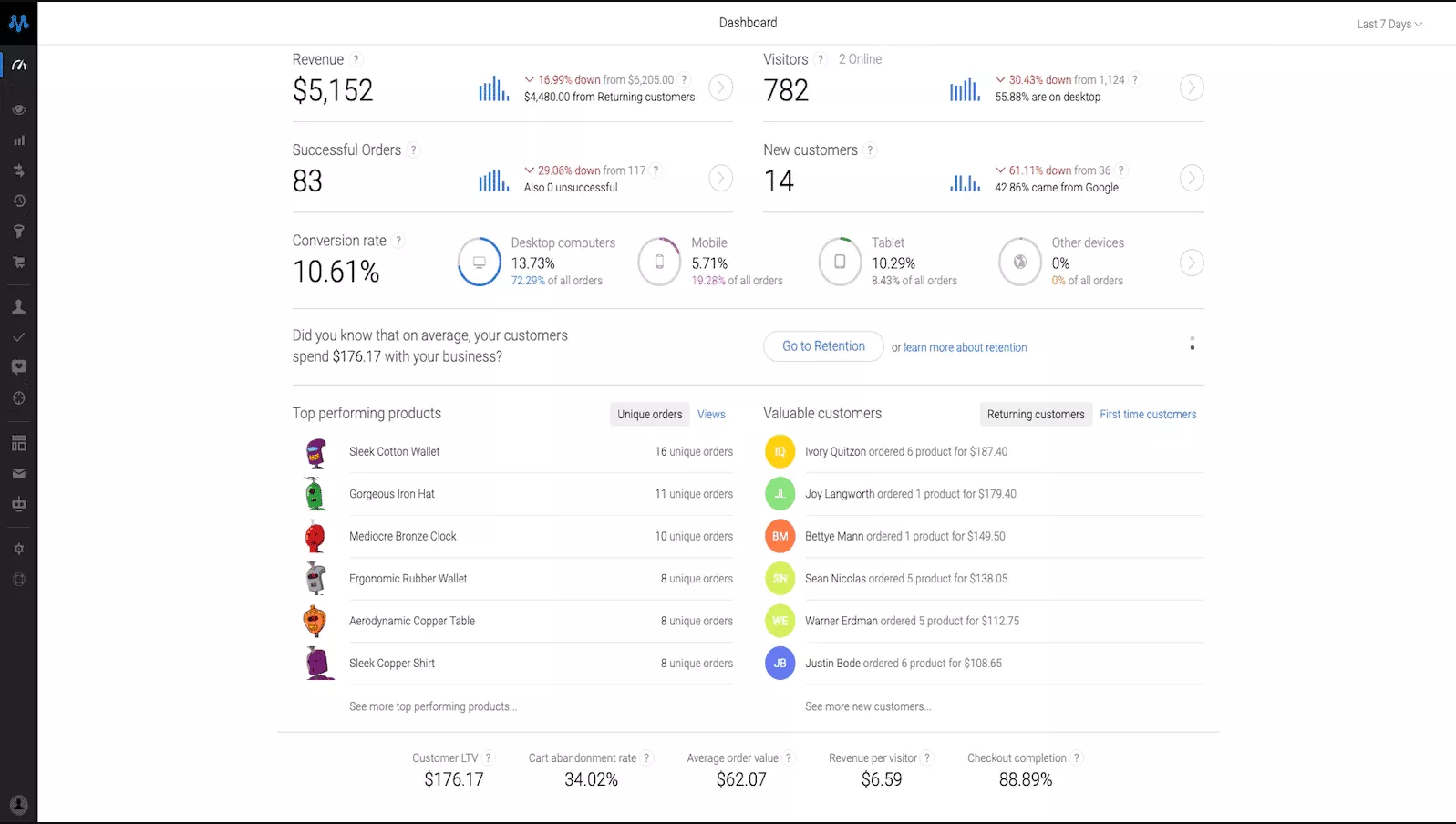Select the Unique orders tab
Image resolution: width=1456 pixels, height=824 pixels.
pos(650,414)
